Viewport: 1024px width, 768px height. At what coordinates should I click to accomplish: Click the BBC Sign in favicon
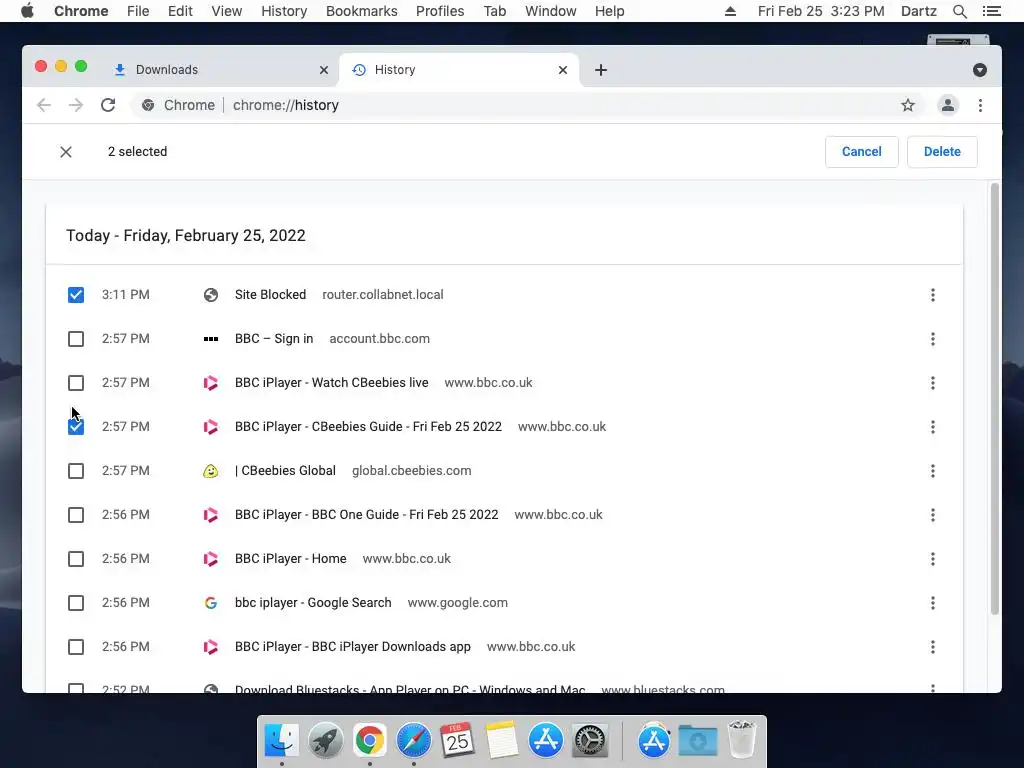(210, 339)
